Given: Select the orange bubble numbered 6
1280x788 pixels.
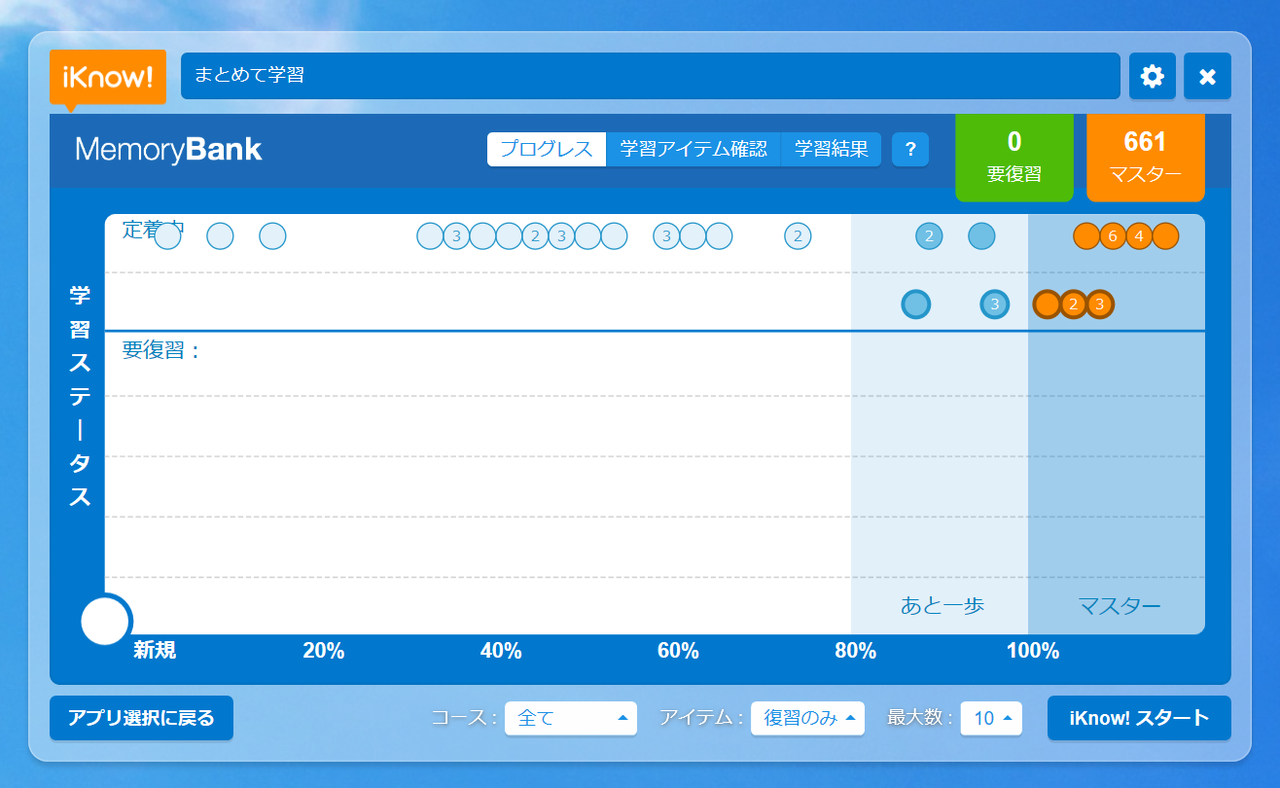Looking at the screenshot, I should (x=1113, y=236).
